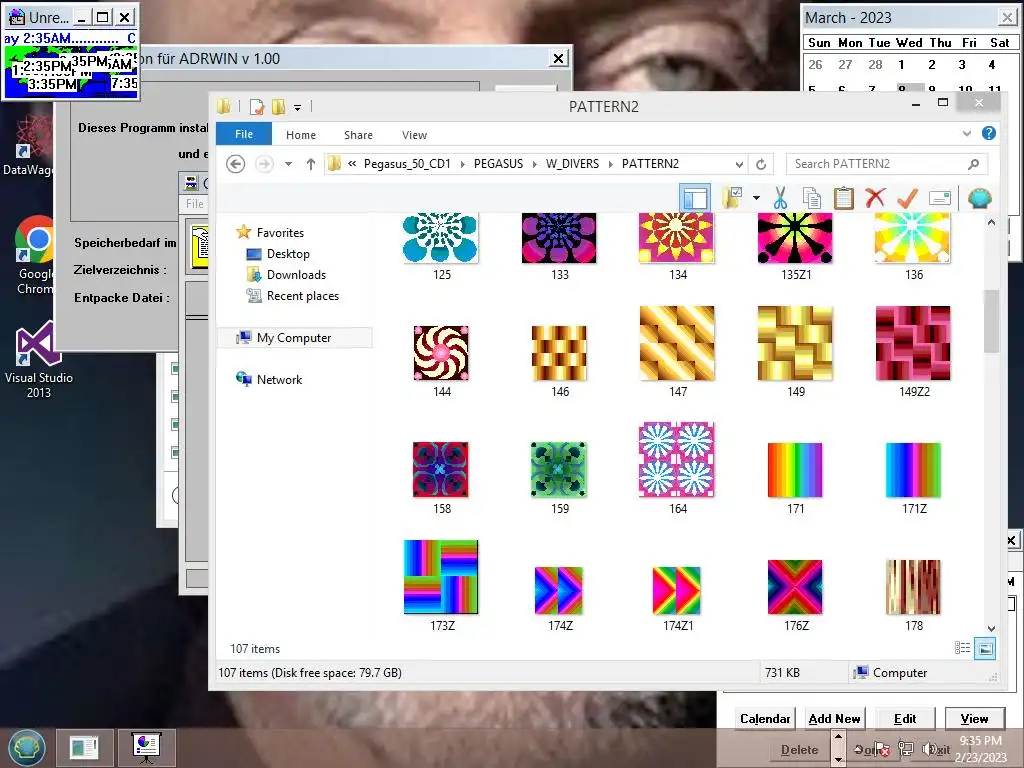Paste using the clipboard toolbar icon

pos(843,198)
